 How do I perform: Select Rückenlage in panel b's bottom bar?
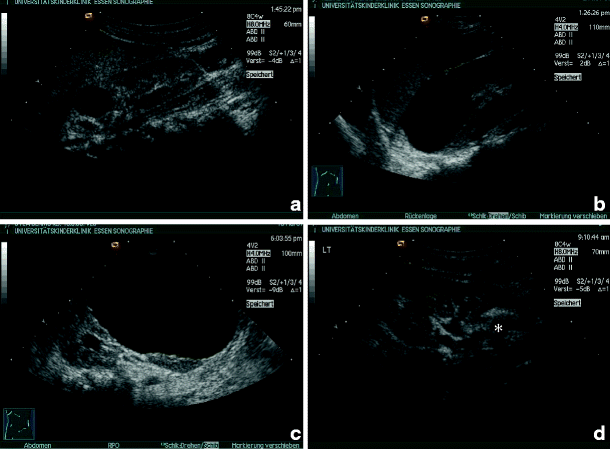click(x=421, y=216)
